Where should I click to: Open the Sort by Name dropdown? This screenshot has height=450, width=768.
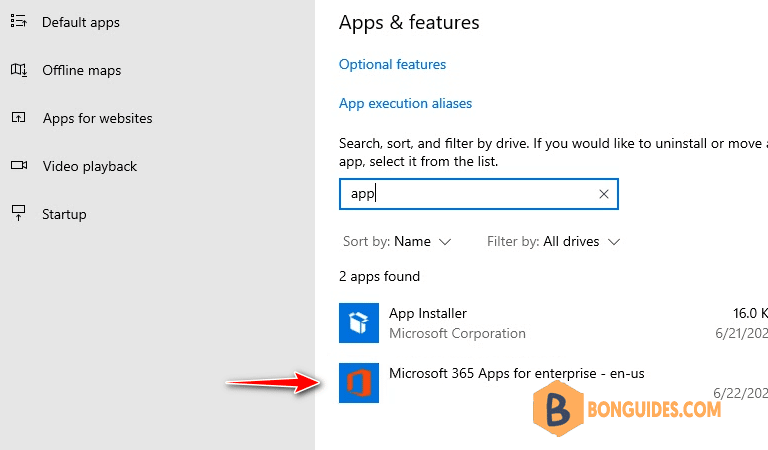tap(397, 241)
